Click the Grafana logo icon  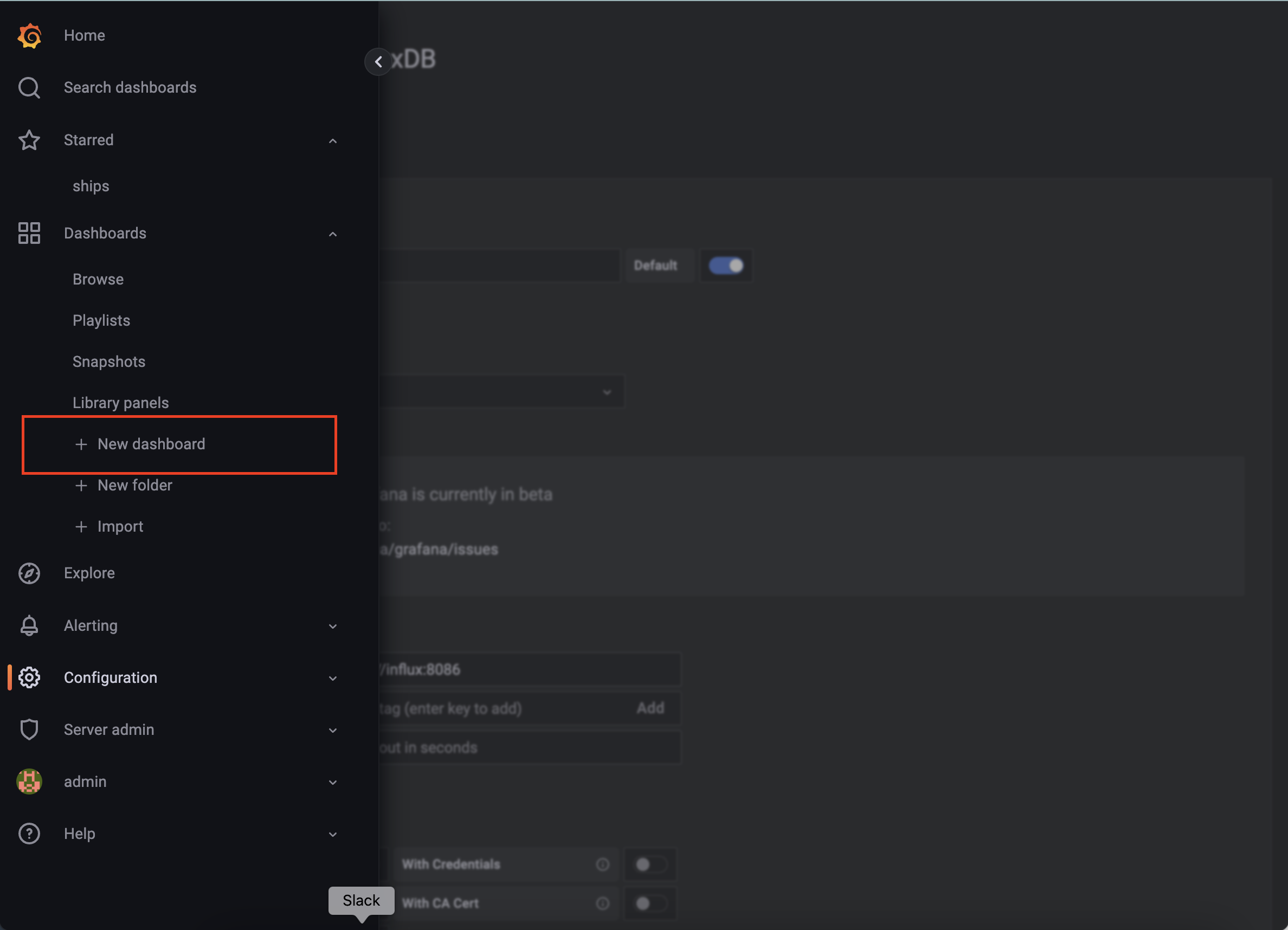tap(29, 36)
